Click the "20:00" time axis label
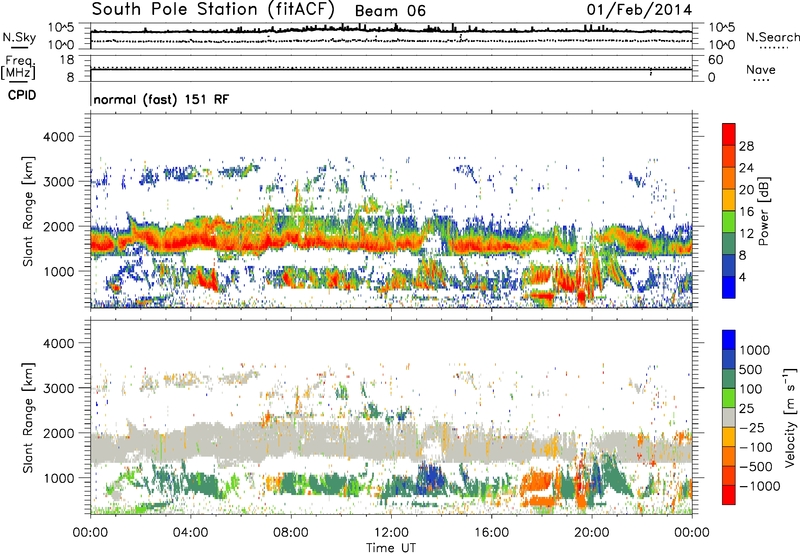Image resolution: width=800 pixels, height=554 pixels. 591,533
